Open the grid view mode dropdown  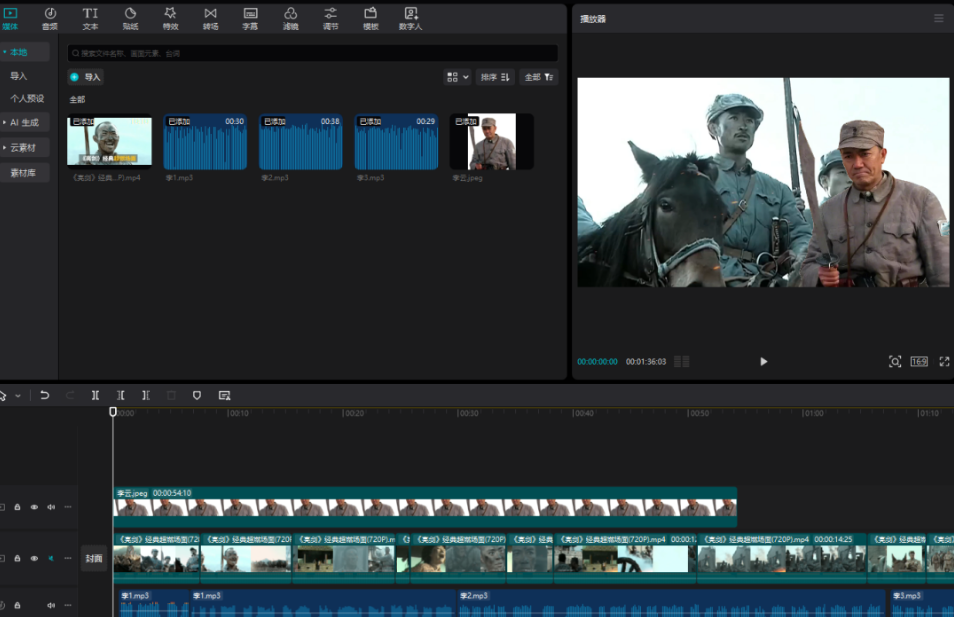[458, 77]
